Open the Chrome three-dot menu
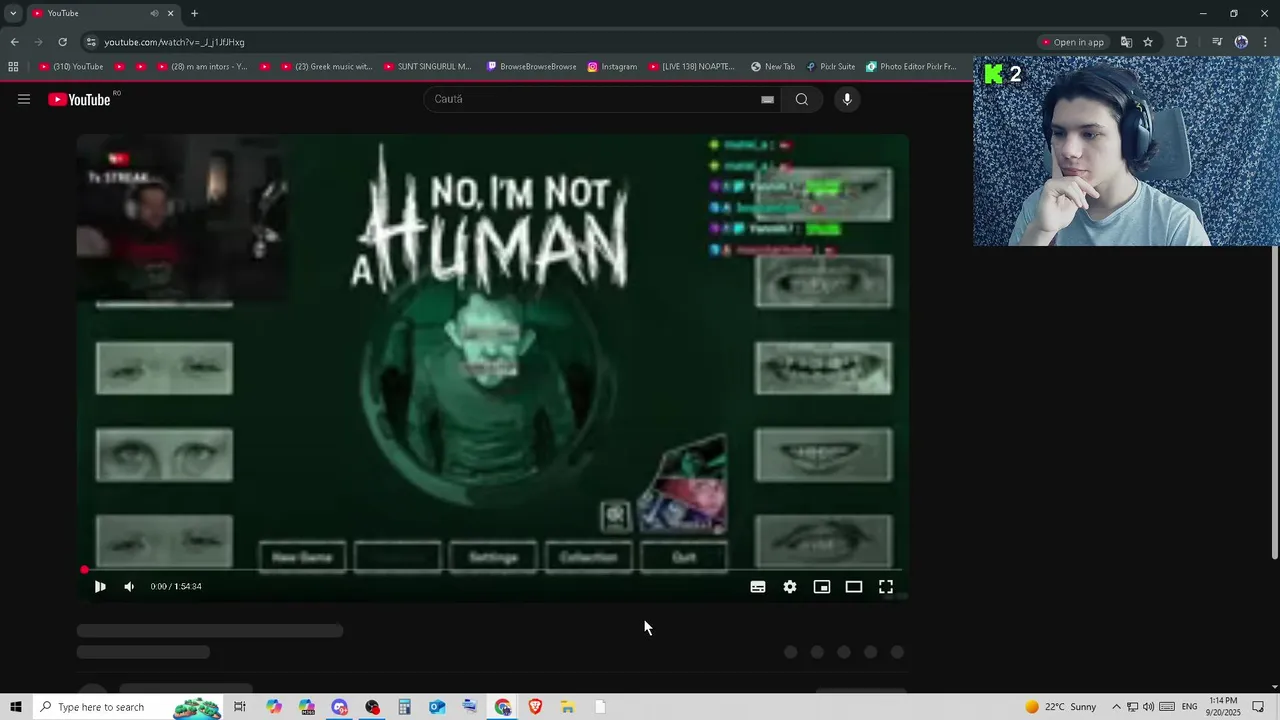Image resolution: width=1280 pixels, height=720 pixels. pyautogui.click(x=1266, y=42)
